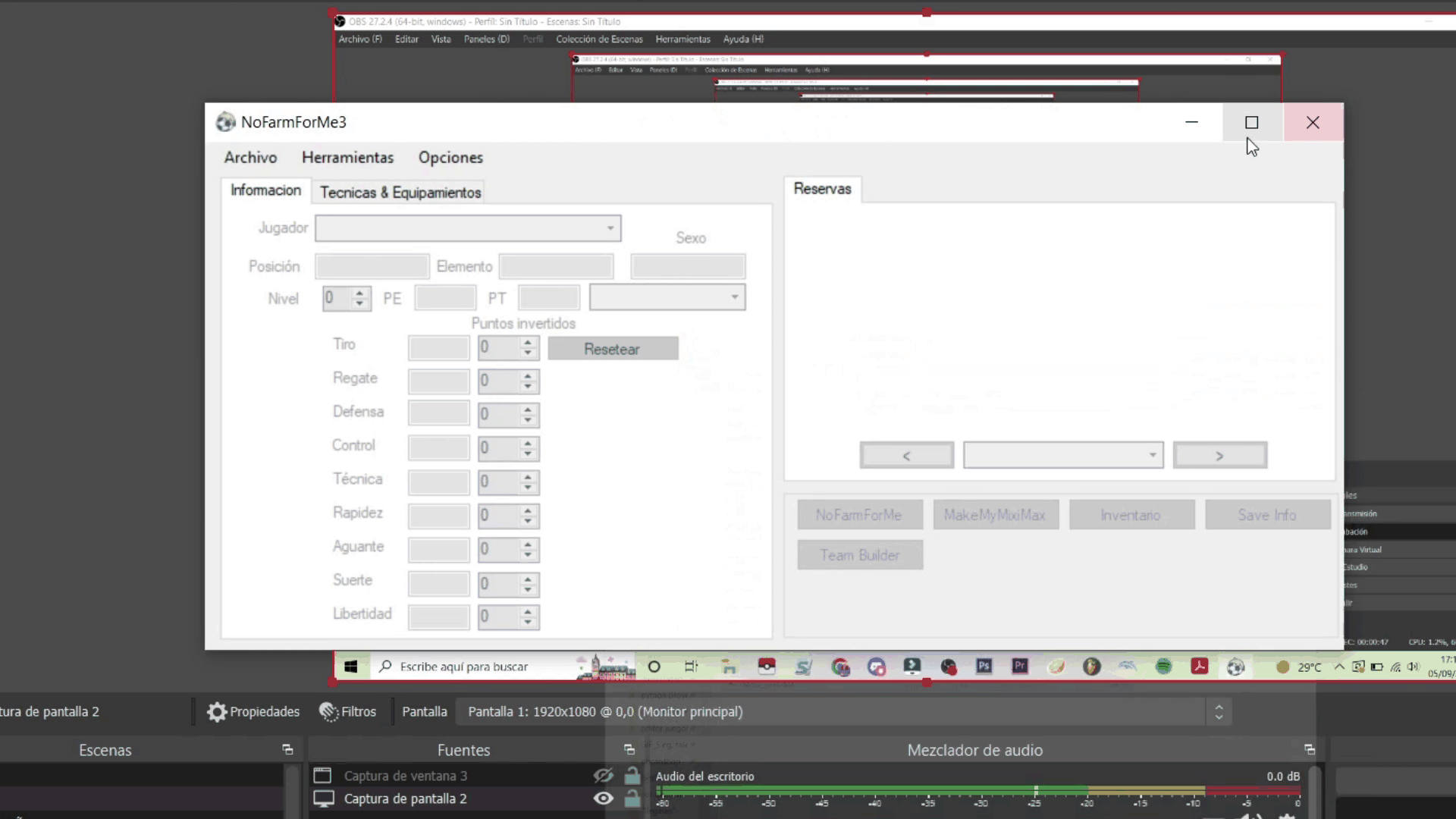Open the Jugador dropdown list
The image size is (1456, 819).
pos(468,228)
